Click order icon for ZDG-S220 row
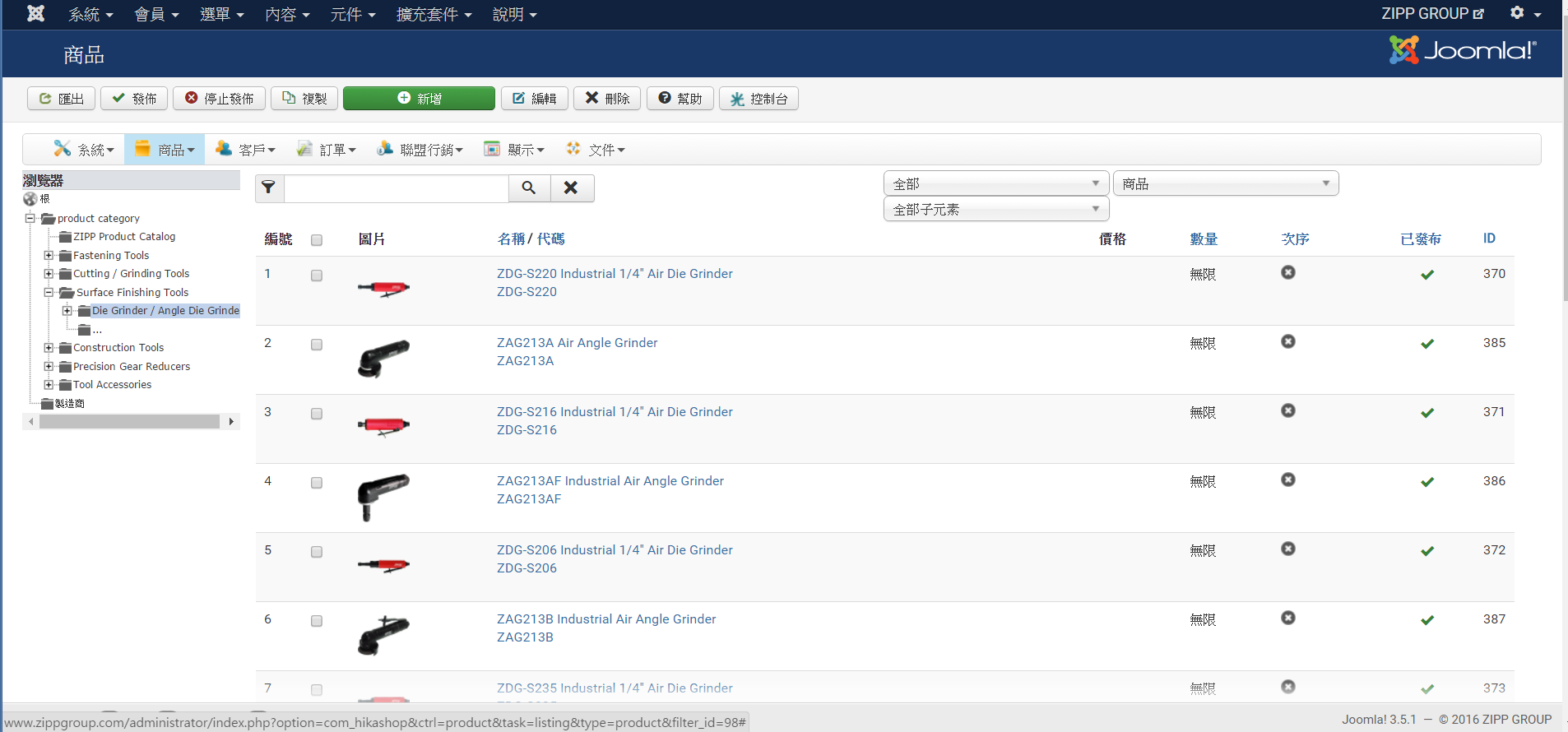Image resolution: width=1568 pixels, height=732 pixels. [1288, 272]
